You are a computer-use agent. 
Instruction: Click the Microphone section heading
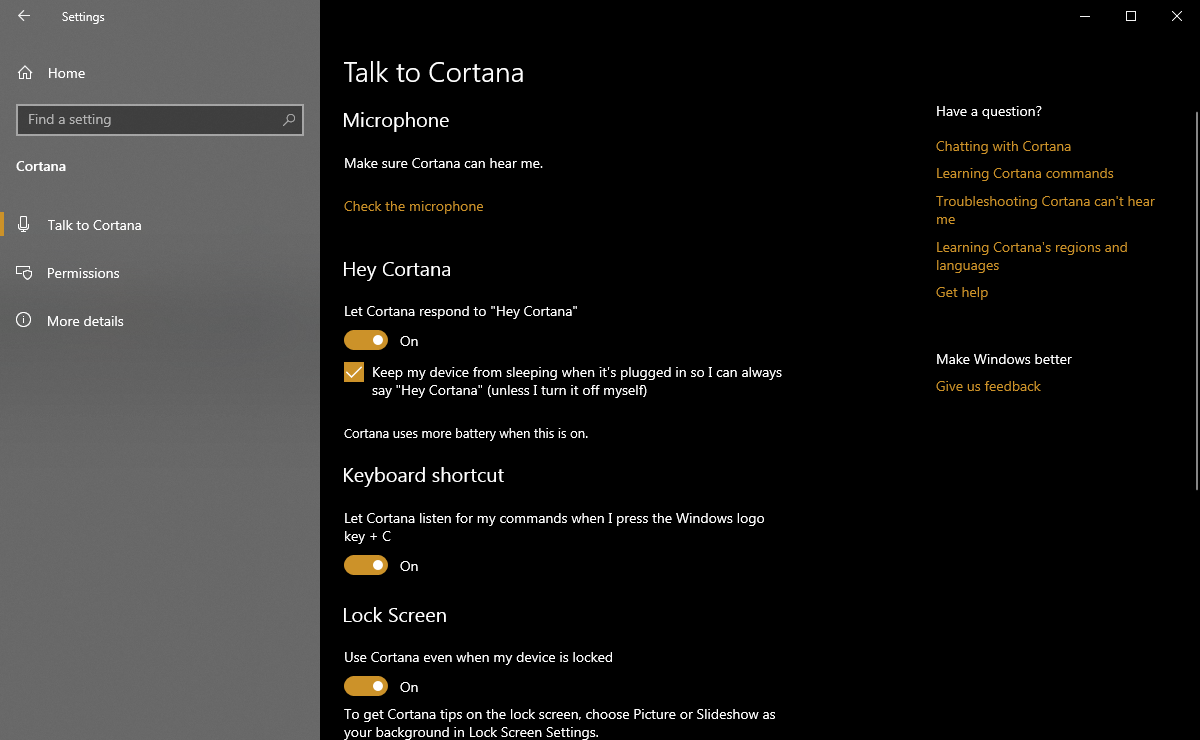396,120
